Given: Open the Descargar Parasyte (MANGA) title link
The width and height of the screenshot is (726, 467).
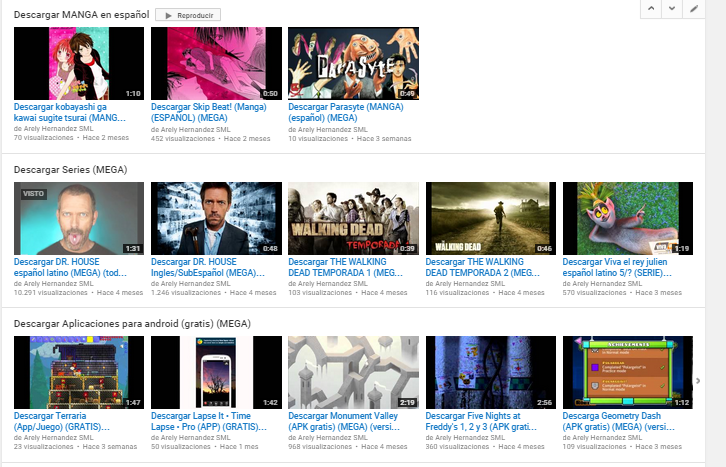Looking at the screenshot, I should (346, 112).
